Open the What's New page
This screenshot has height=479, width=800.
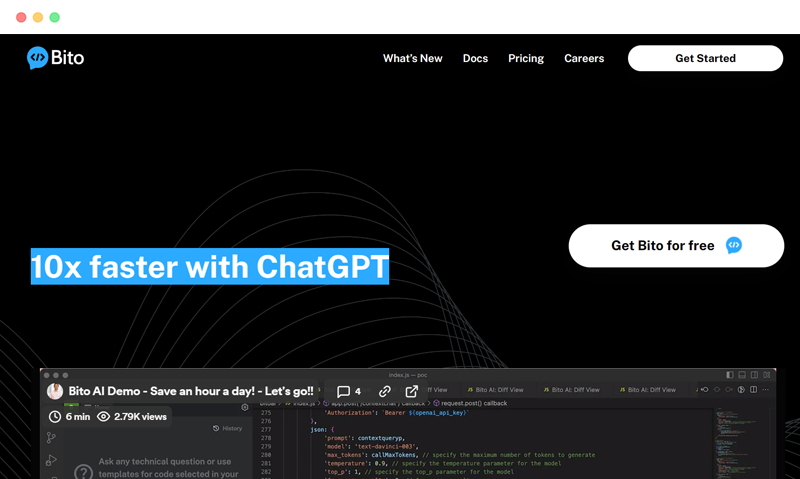412,58
